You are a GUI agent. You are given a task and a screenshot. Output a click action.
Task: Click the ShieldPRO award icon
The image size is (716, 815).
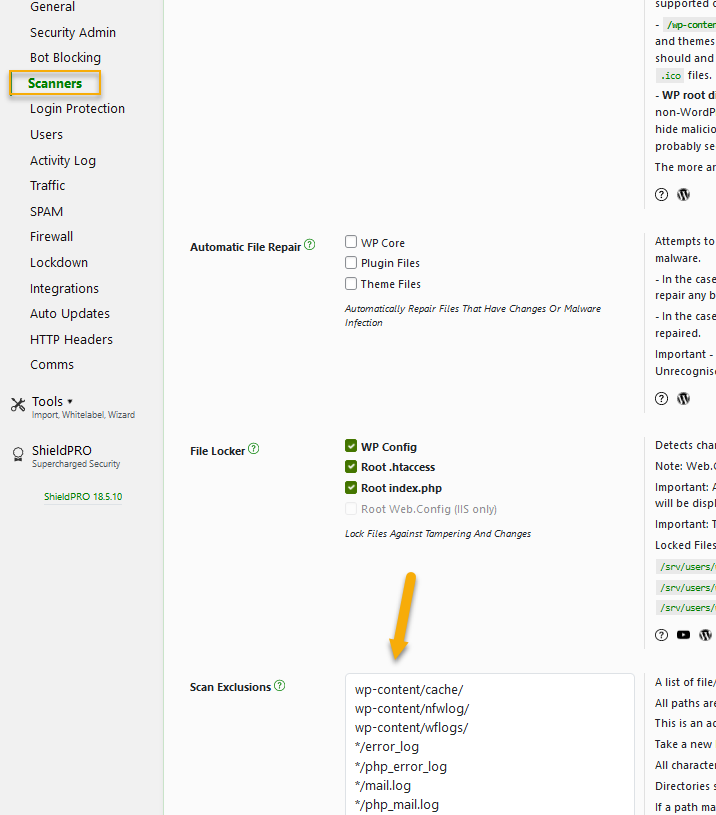(x=18, y=454)
